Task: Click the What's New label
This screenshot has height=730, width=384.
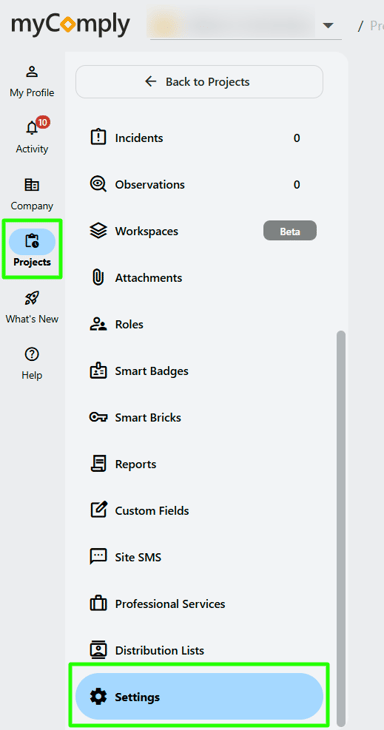Action: click(32, 319)
